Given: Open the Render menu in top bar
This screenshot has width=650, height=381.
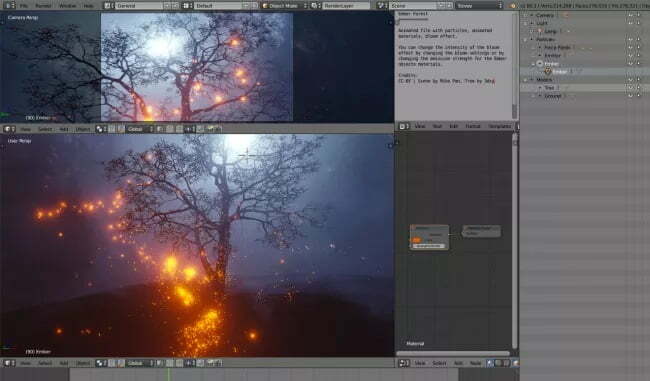Looking at the screenshot, I should pyautogui.click(x=44, y=6).
